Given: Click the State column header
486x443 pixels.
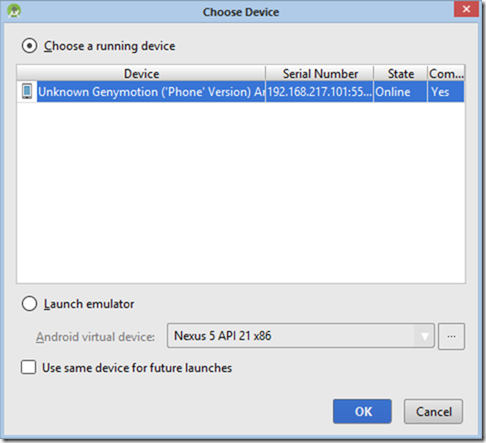Looking at the screenshot, I should (401, 74).
